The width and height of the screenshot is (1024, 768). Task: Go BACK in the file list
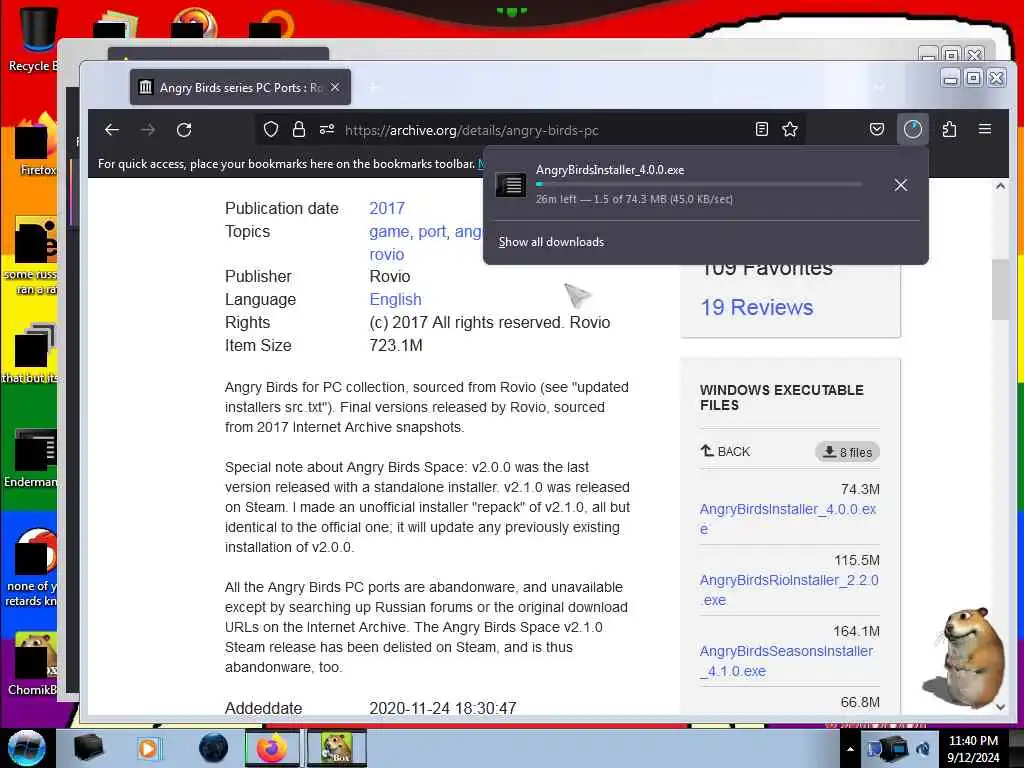click(726, 451)
